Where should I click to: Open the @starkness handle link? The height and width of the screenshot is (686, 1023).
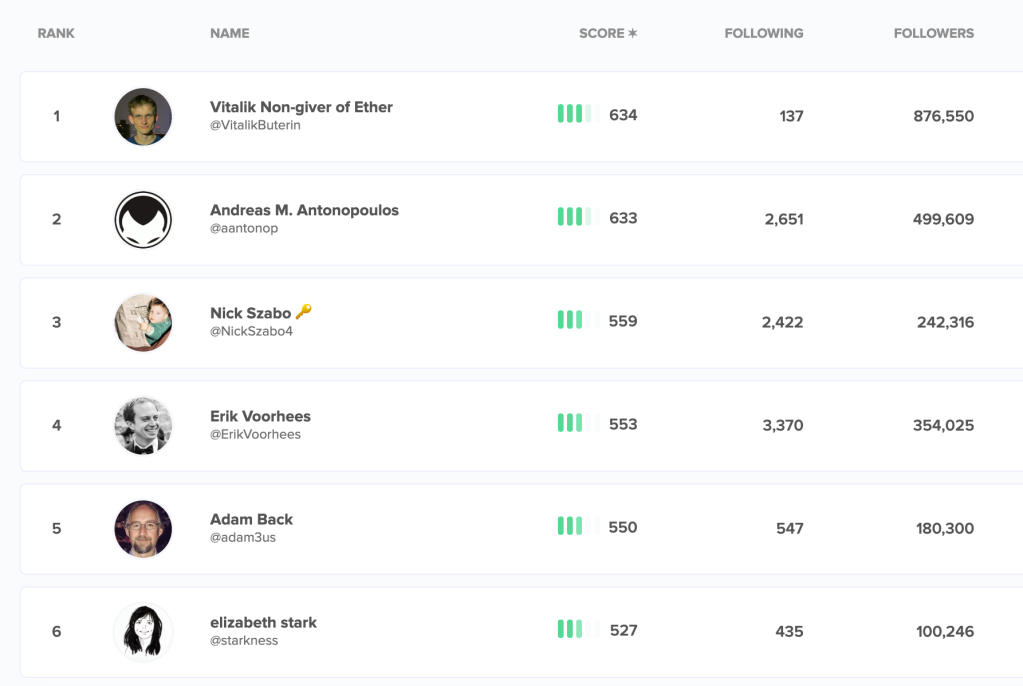click(x=244, y=641)
